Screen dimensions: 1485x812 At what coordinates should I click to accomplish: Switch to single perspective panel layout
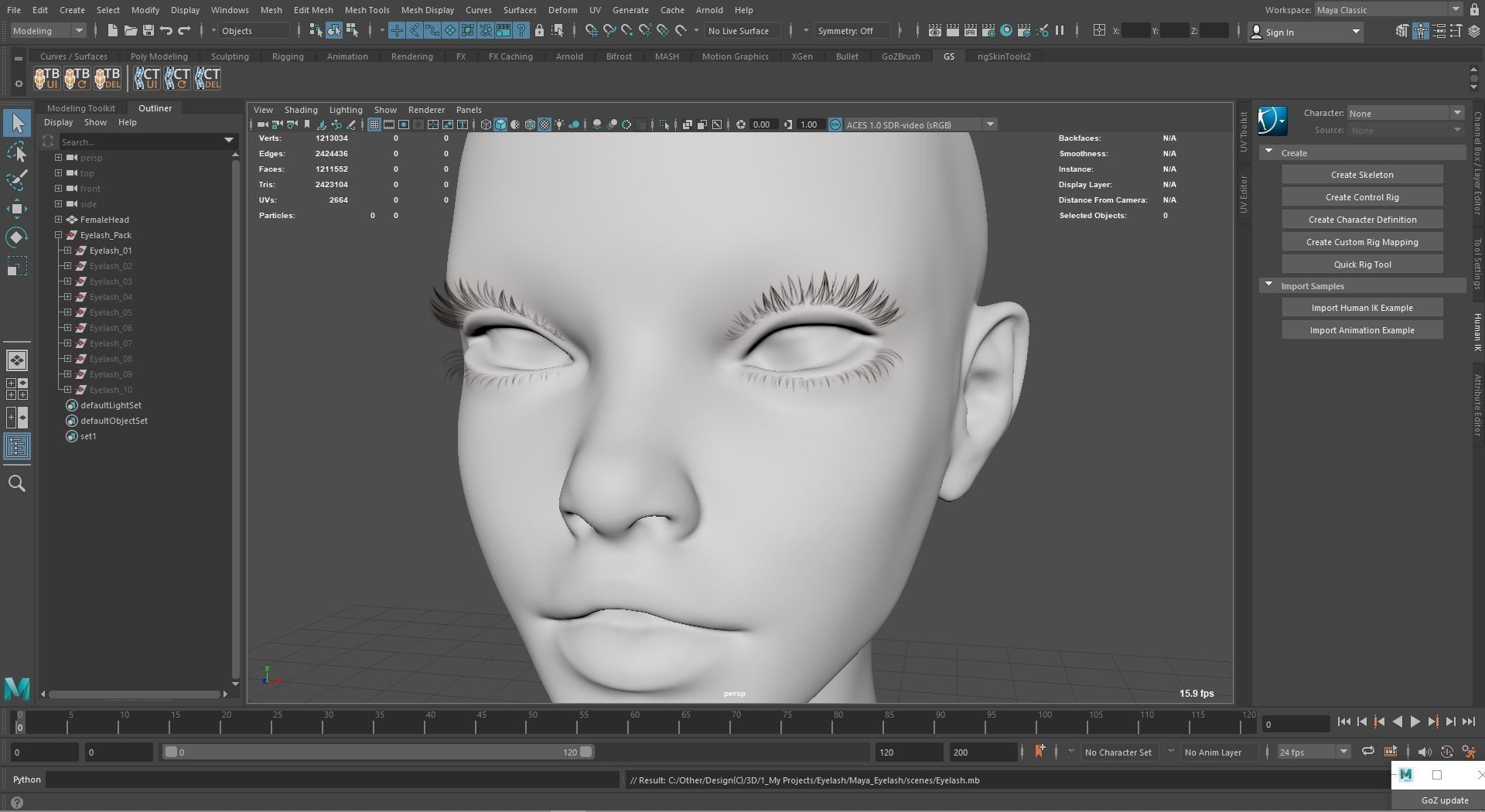tap(17, 360)
